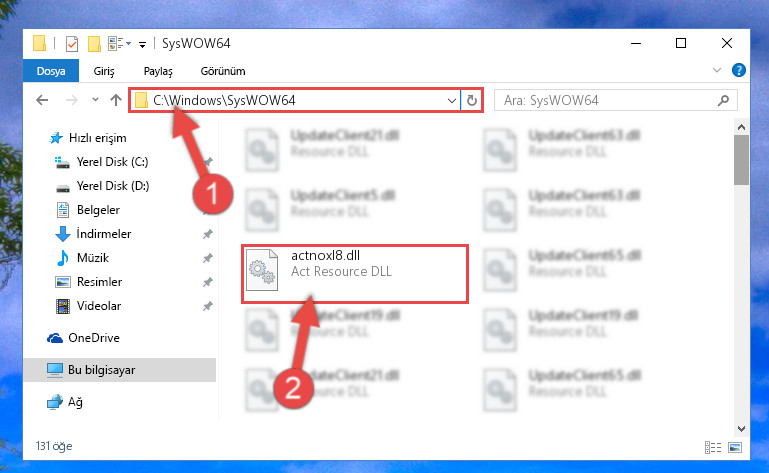Viewport: 769px width, 473px height.
Task: Open the Paylaş tab
Action: pyautogui.click(x=158, y=71)
